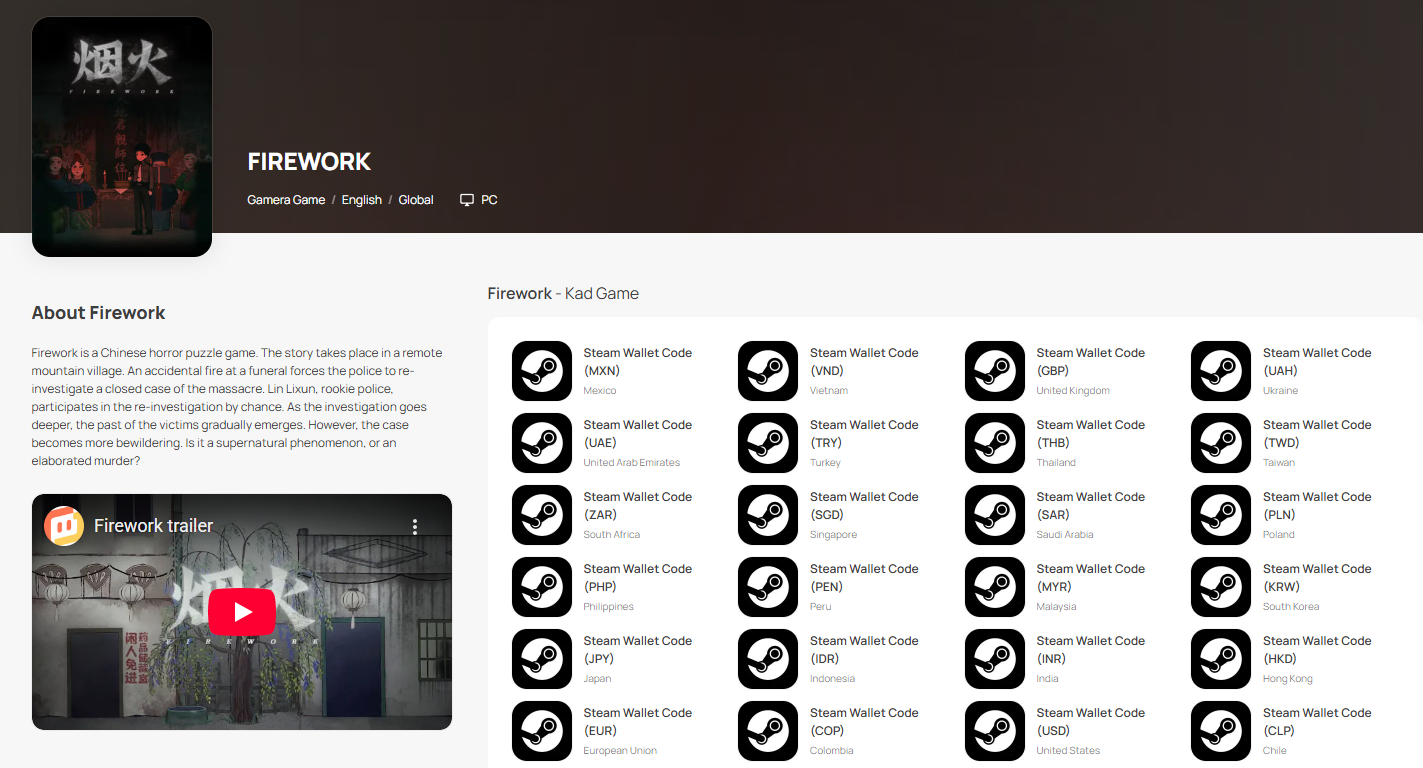Click the Steam icon for Turkey (TRY)
This screenshot has height=768, width=1423.
(x=767, y=443)
